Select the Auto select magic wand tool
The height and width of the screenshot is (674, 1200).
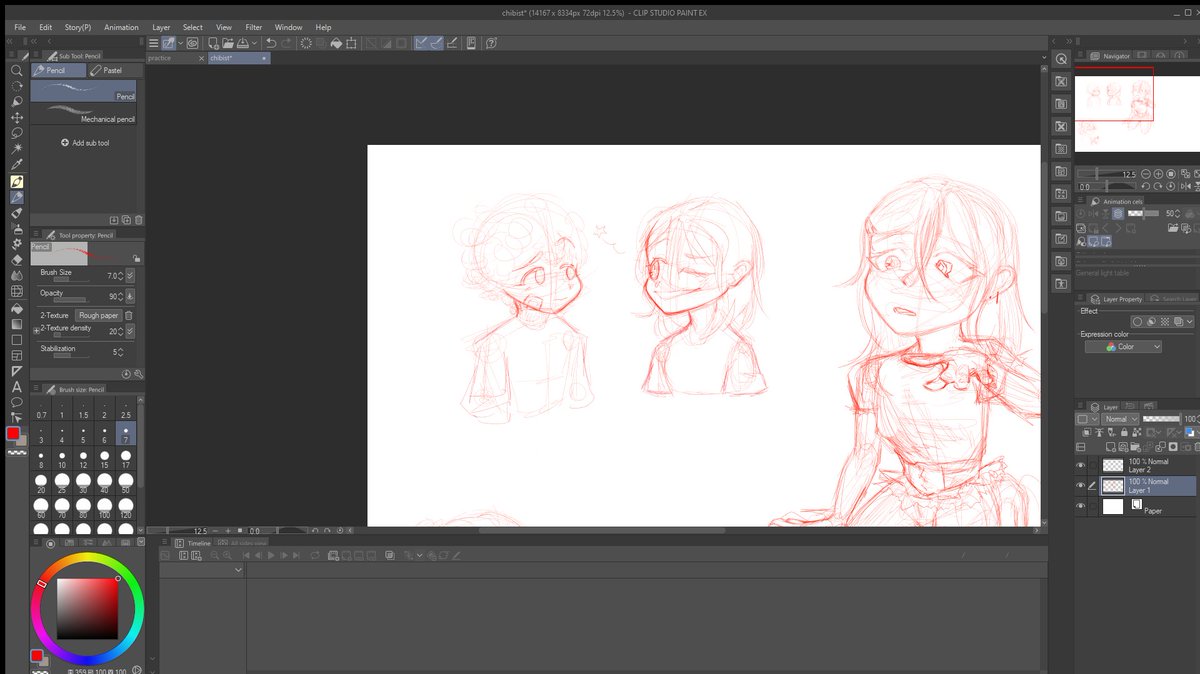[16, 149]
